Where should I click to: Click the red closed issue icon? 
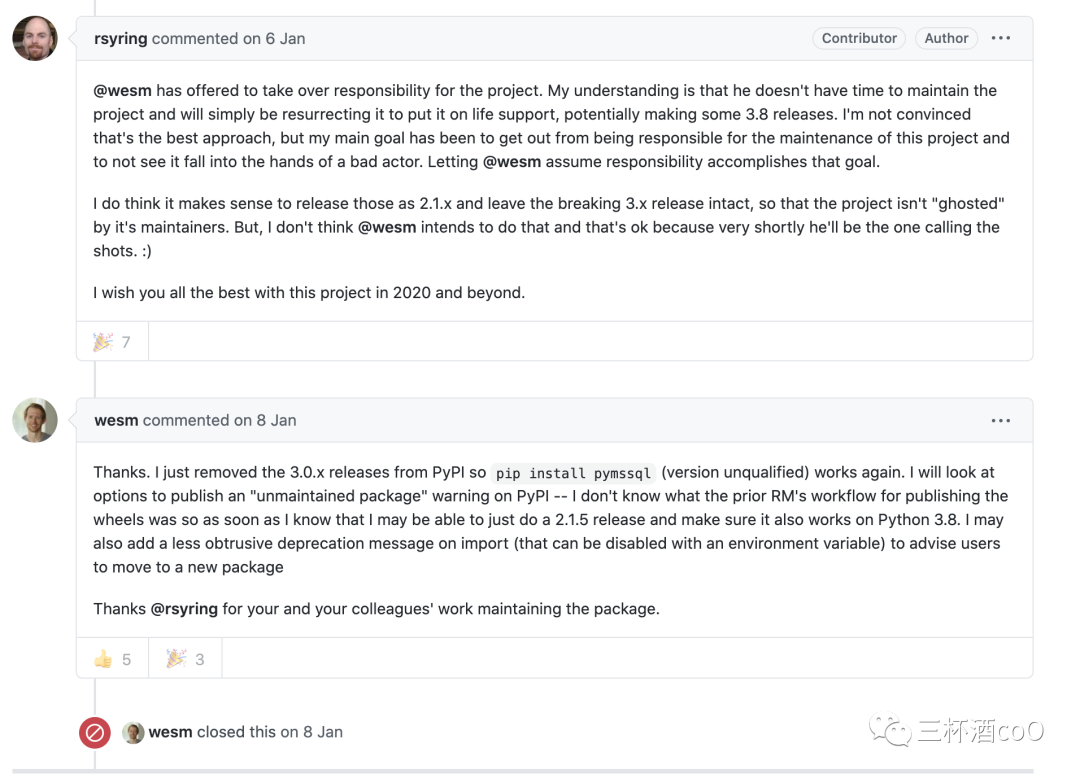[95, 733]
